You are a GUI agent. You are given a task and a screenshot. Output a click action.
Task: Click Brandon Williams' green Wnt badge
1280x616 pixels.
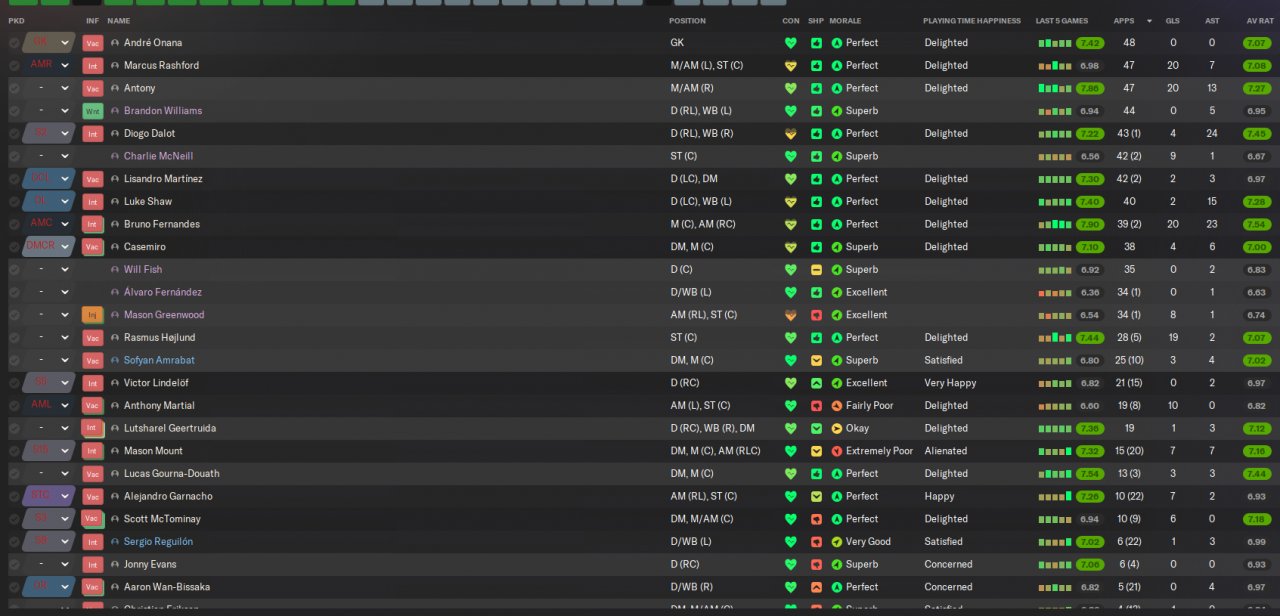[92, 111]
